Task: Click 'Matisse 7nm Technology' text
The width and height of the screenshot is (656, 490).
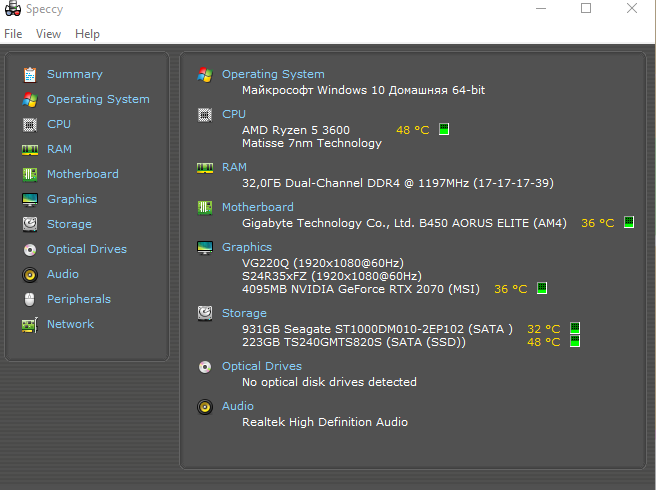Action: (x=312, y=144)
